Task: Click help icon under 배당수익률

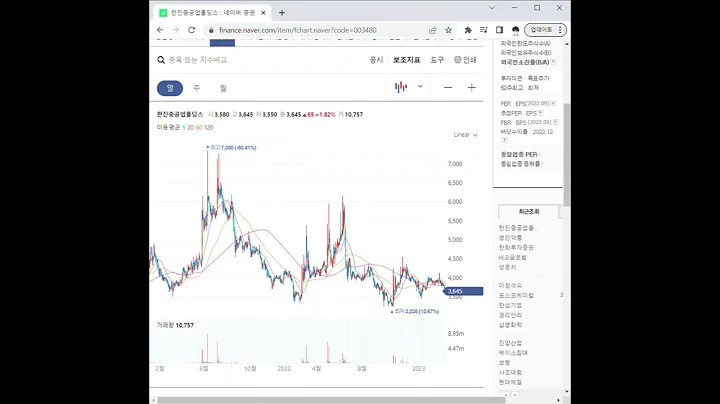Action: coord(504,140)
